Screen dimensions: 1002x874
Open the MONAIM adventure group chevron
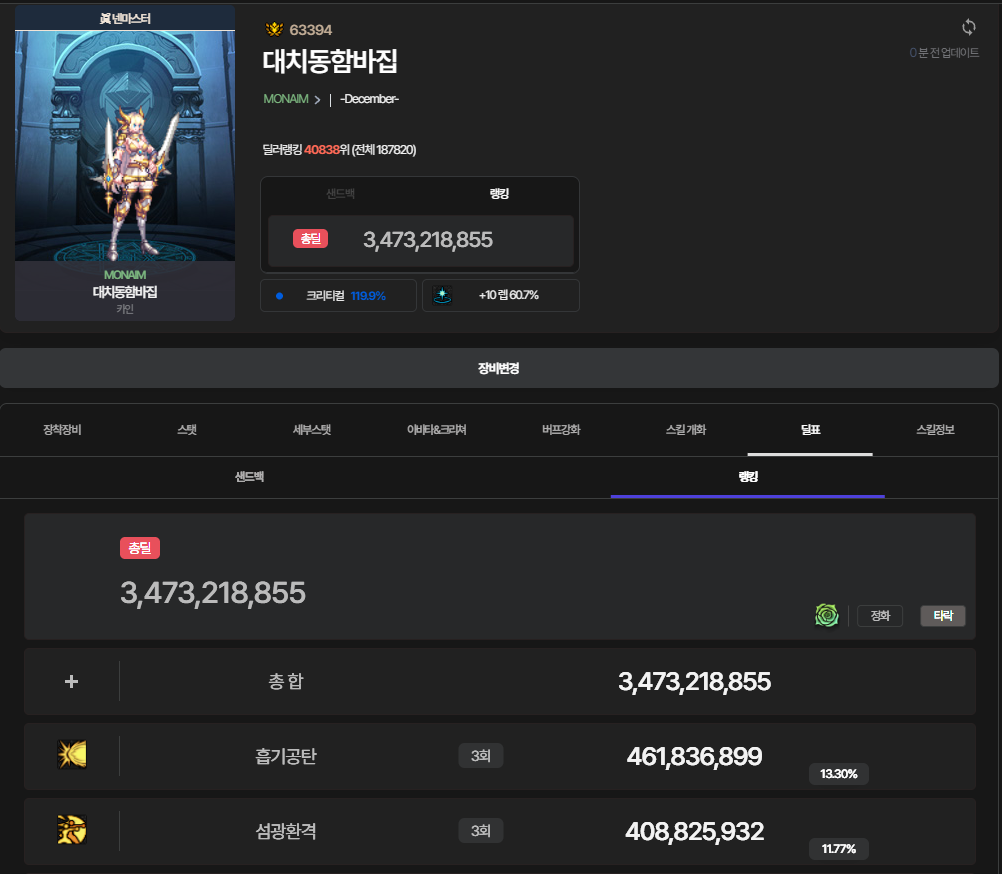coord(317,99)
